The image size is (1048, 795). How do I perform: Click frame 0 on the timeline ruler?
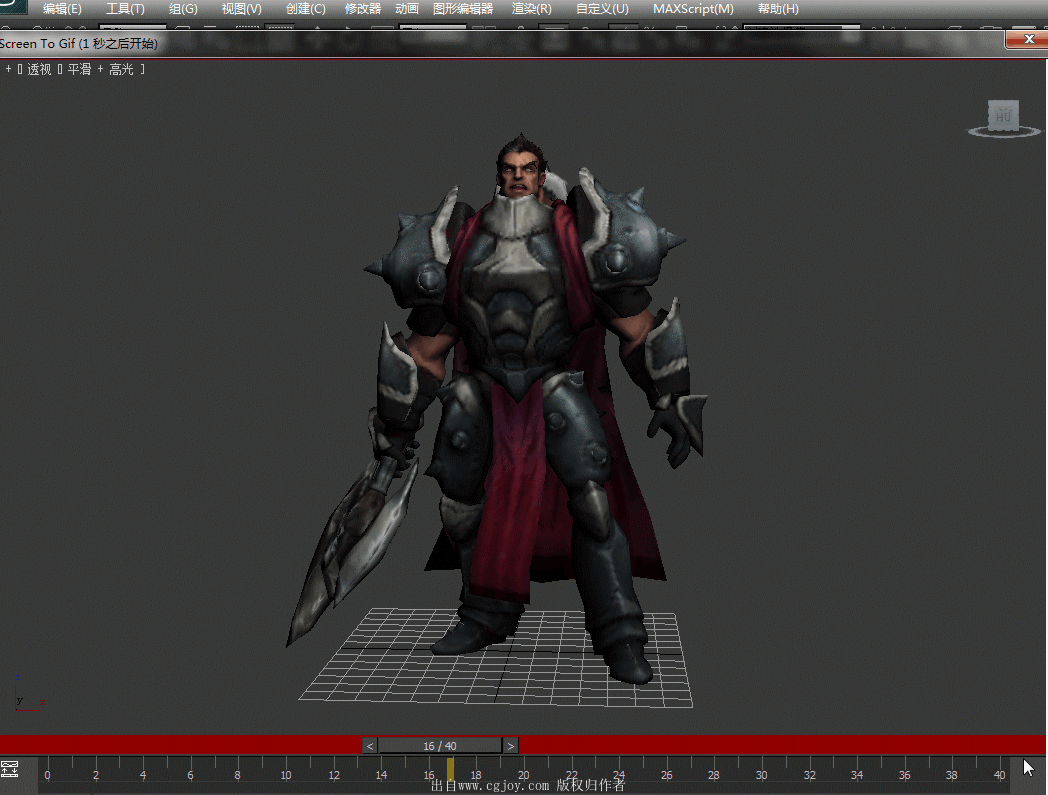click(x=47, y=775)
